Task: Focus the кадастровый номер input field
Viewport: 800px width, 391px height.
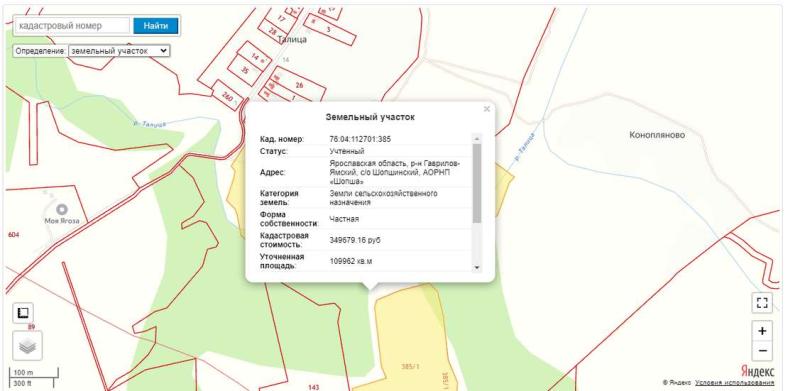Action: [x=72, y=26]
